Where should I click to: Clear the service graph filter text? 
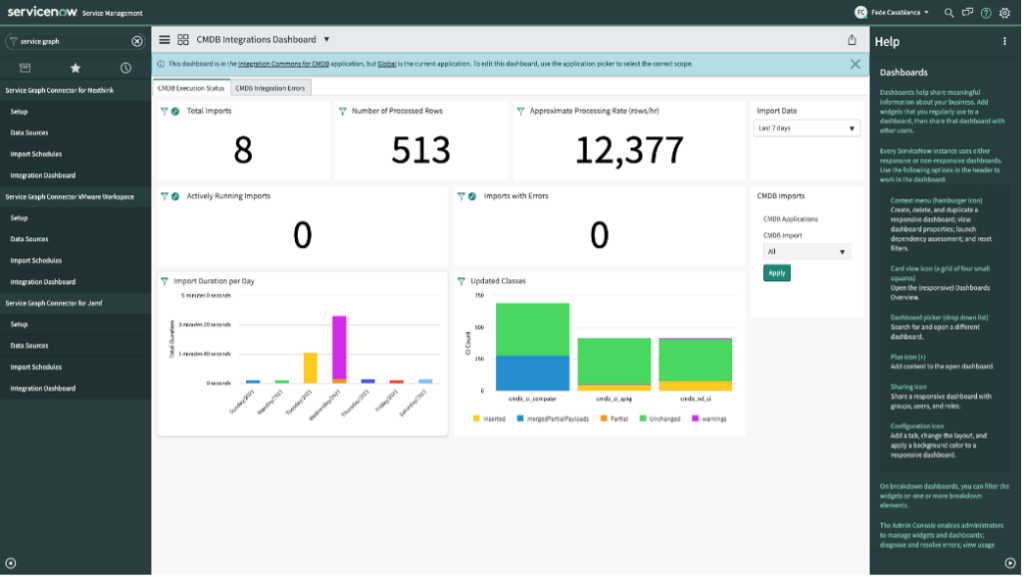137,43
